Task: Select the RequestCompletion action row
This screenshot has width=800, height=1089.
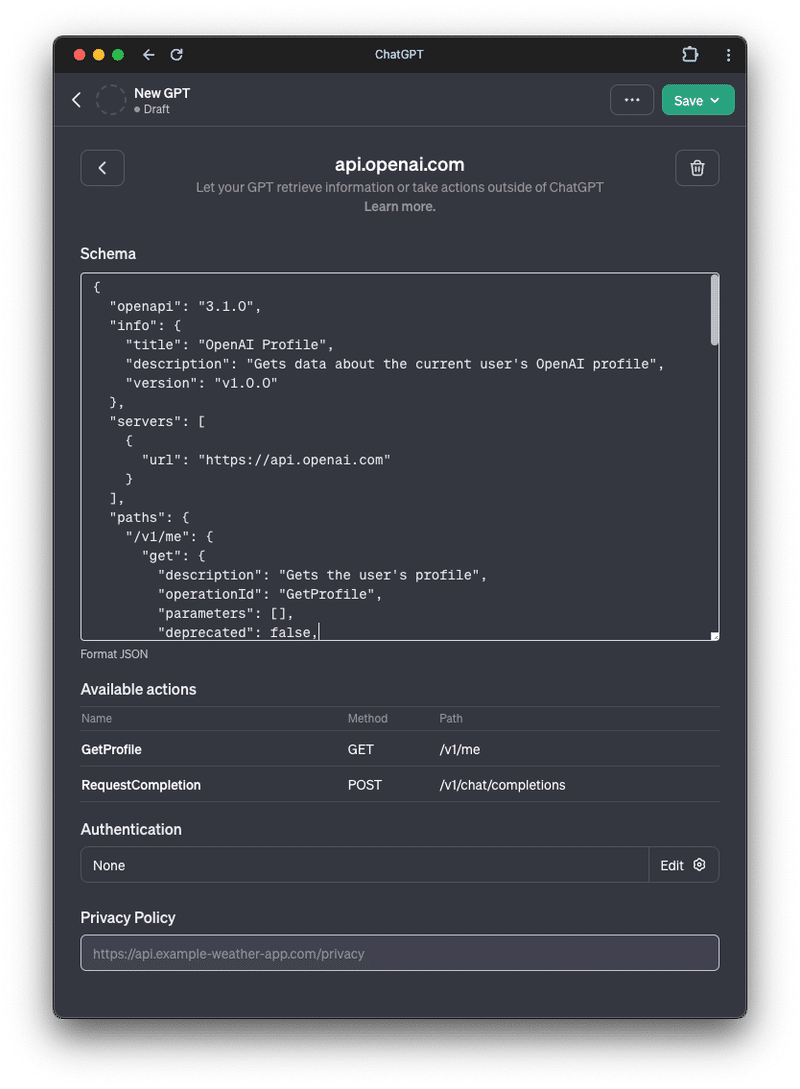Action: click(x=400, y=785)
